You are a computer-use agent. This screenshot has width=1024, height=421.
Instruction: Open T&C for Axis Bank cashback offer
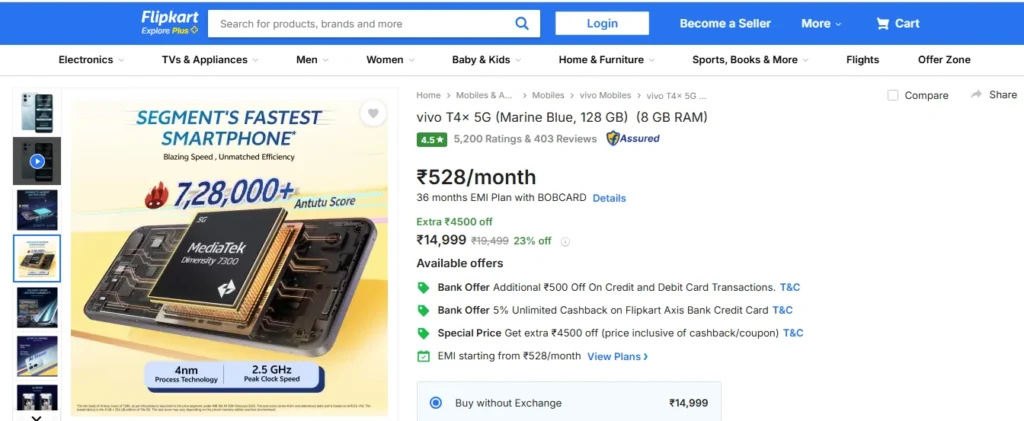point(782,310)
